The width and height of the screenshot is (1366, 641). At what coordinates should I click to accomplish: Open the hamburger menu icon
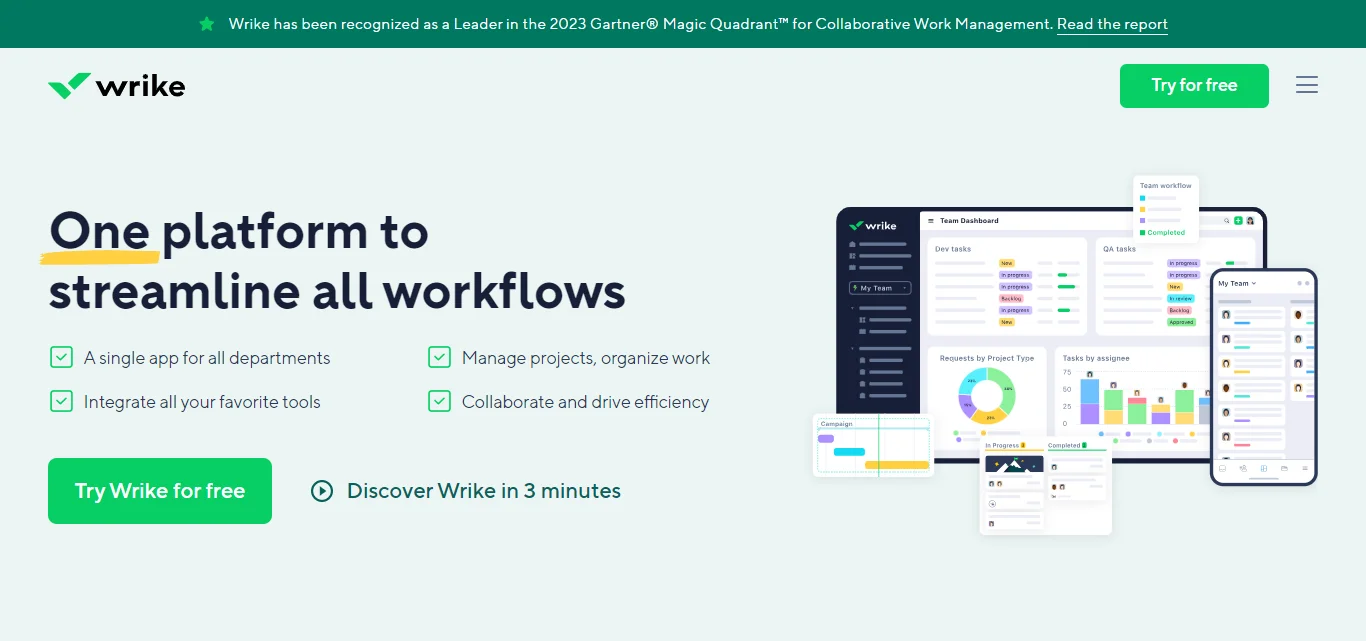pos(1307,85)
